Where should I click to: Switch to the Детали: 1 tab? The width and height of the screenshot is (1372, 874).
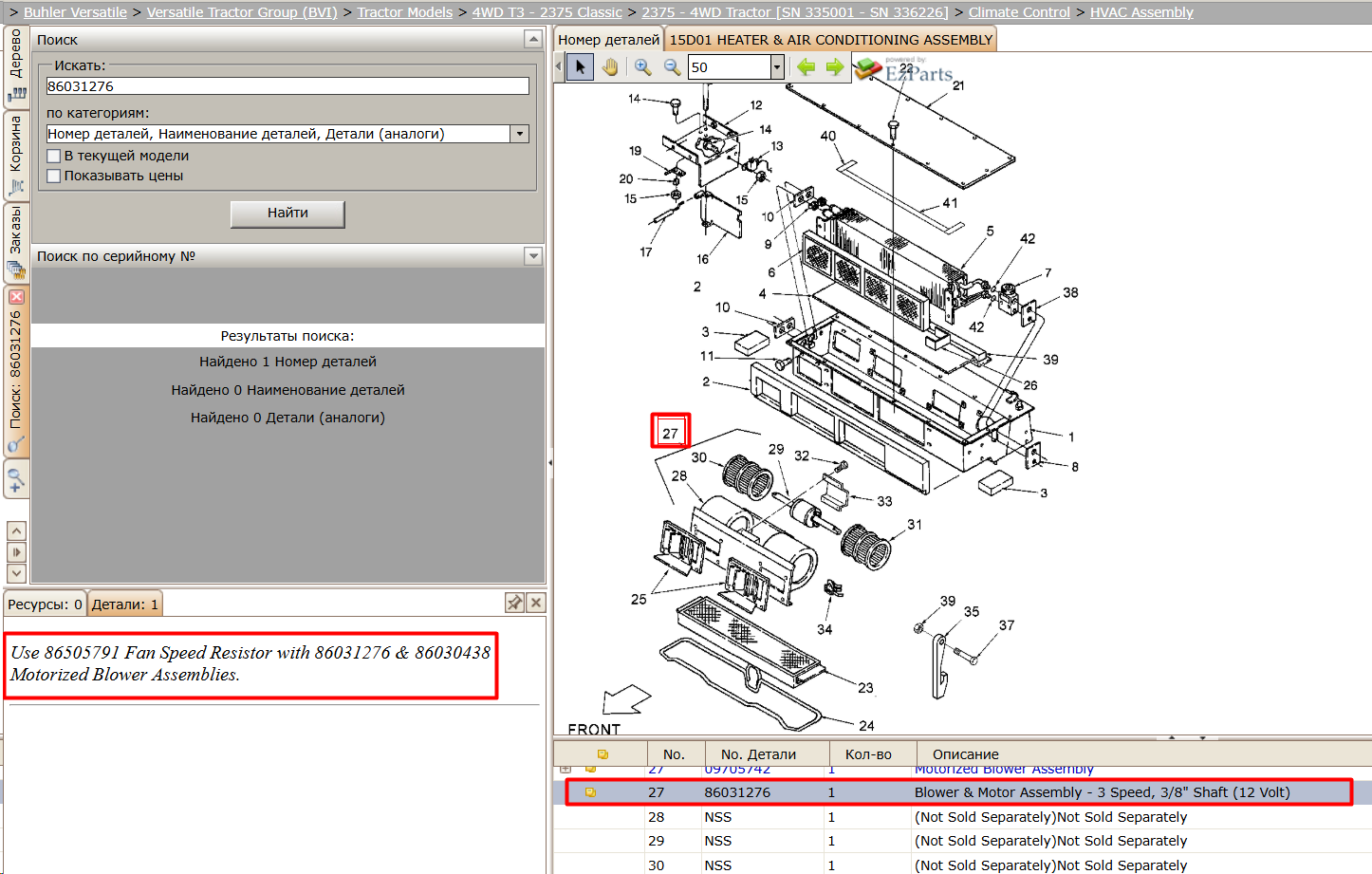coord(125,604)
